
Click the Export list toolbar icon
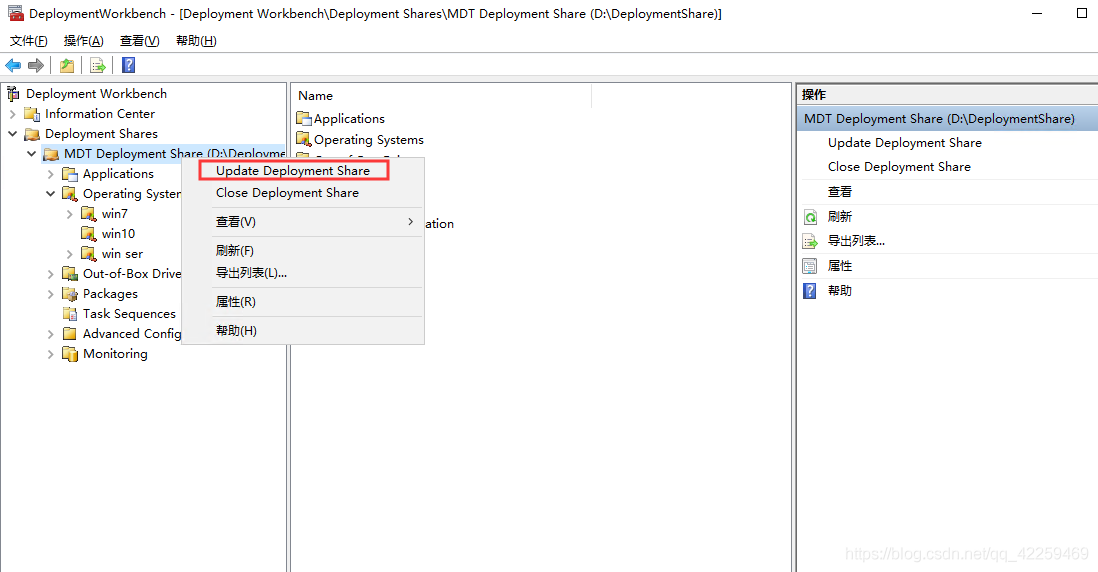click(x=98, y=65)
